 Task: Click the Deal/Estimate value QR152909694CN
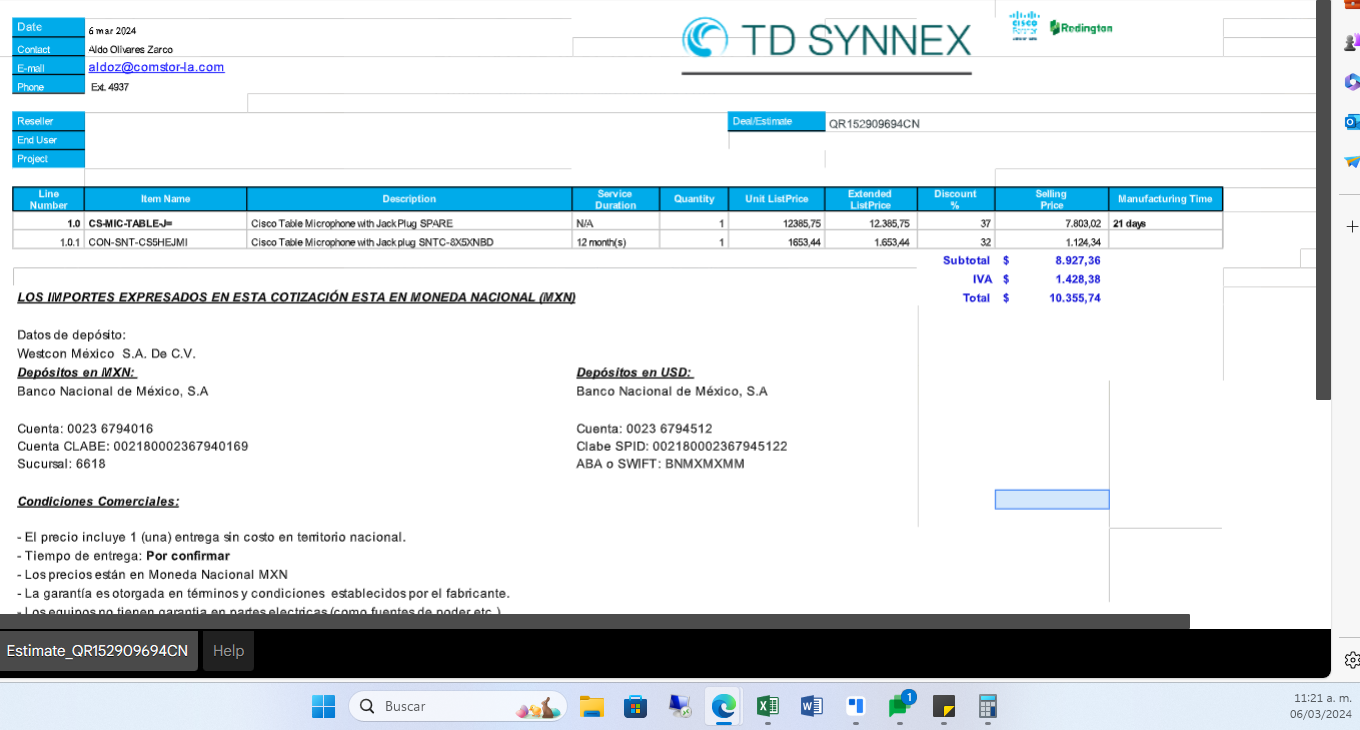click(x=874, y=124)
